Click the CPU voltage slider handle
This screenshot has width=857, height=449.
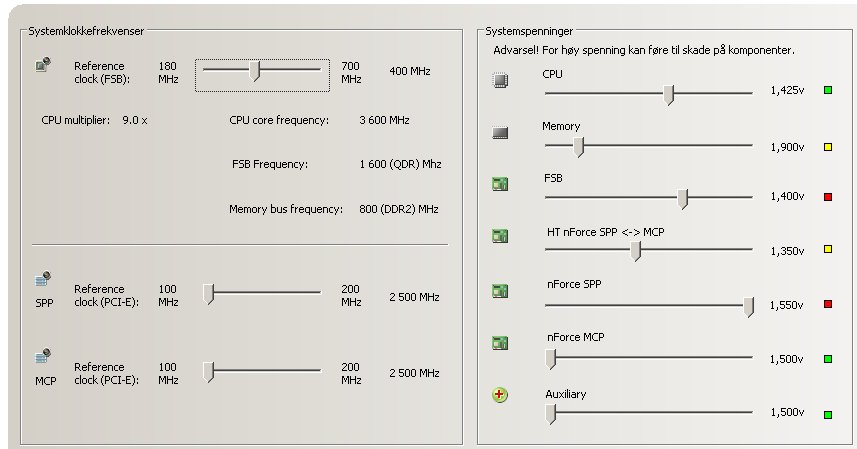tap(668, 94)
